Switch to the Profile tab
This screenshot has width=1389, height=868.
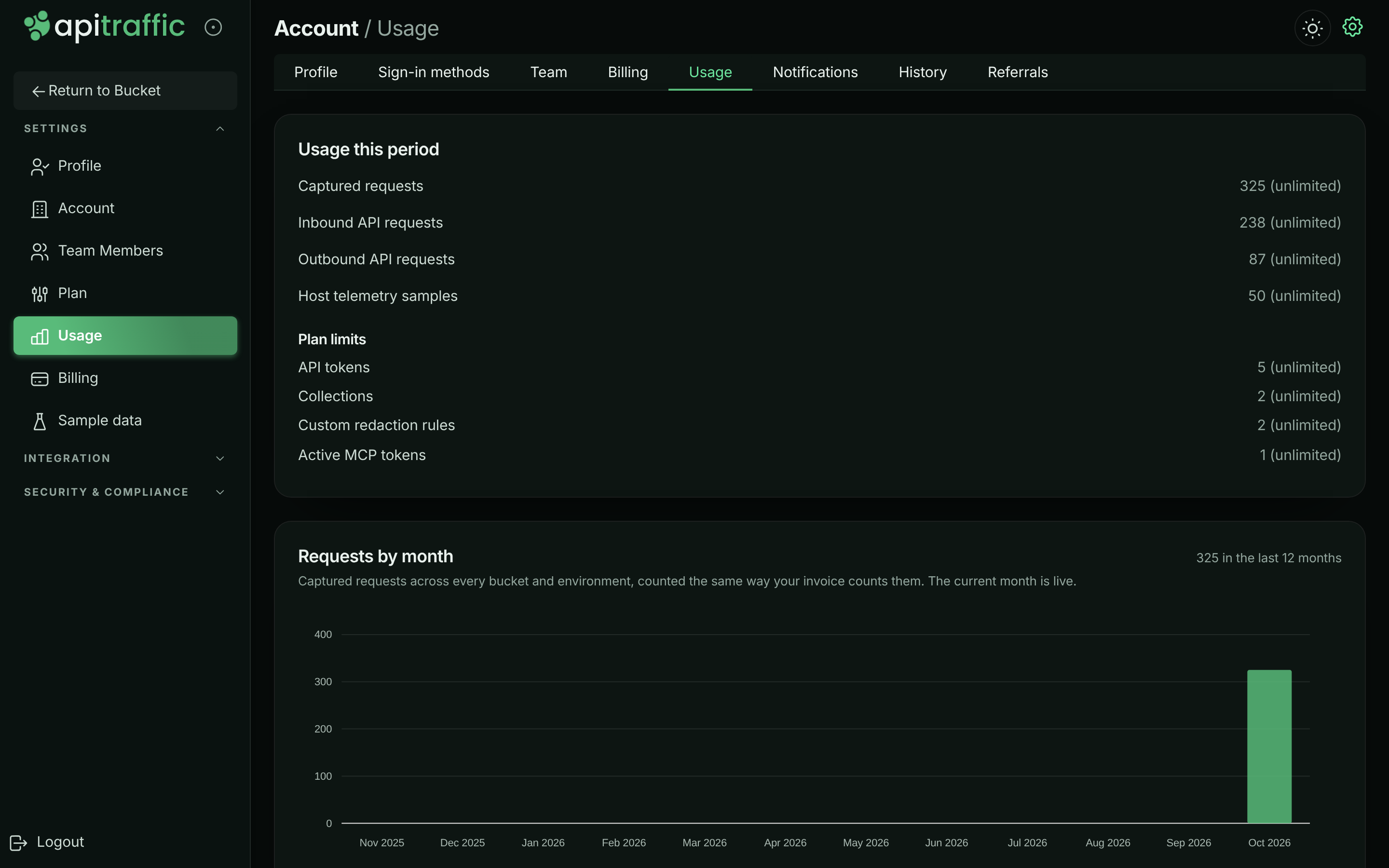(316, 72)
